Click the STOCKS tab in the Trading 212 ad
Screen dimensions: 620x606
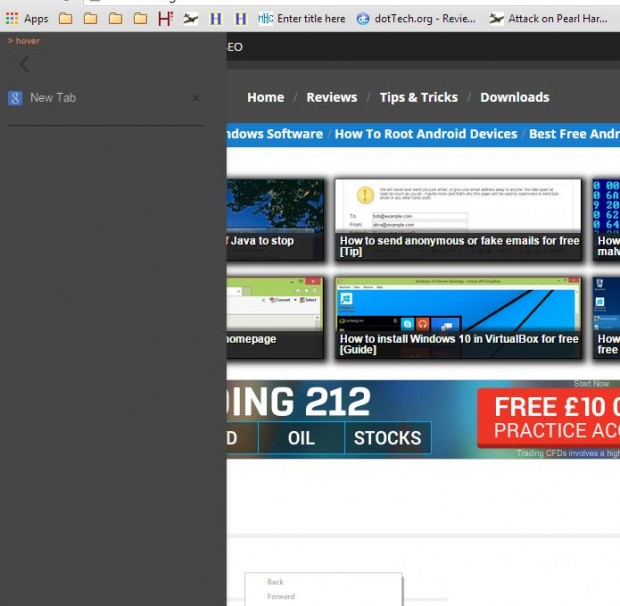pos(387,438)
